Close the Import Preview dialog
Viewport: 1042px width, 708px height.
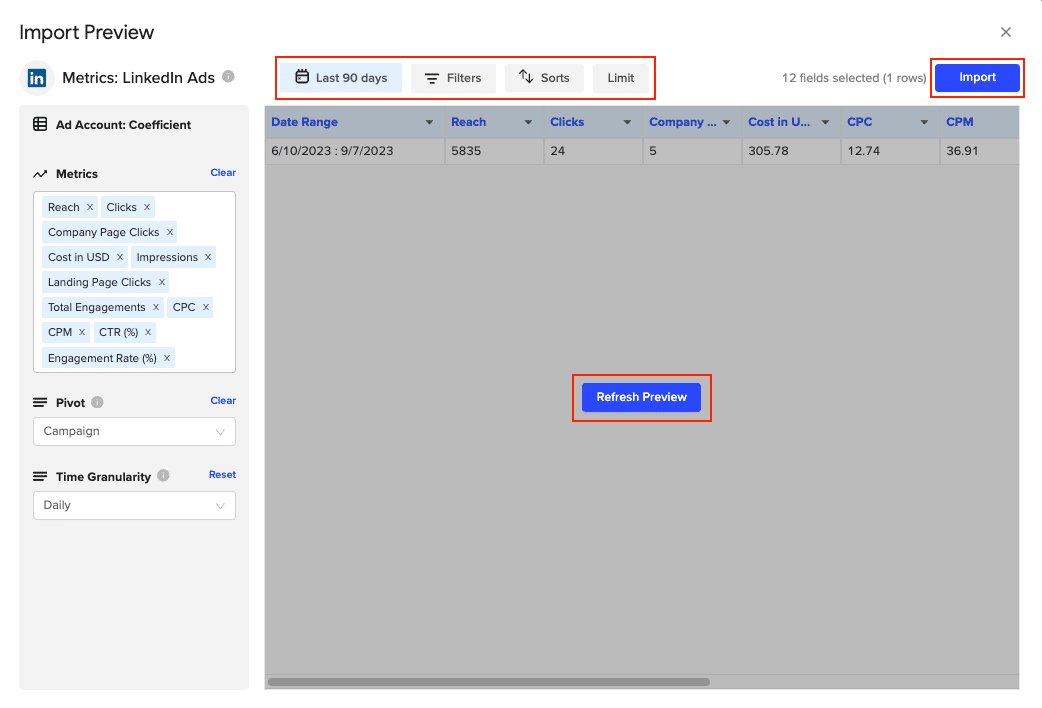pos(1005,32)
